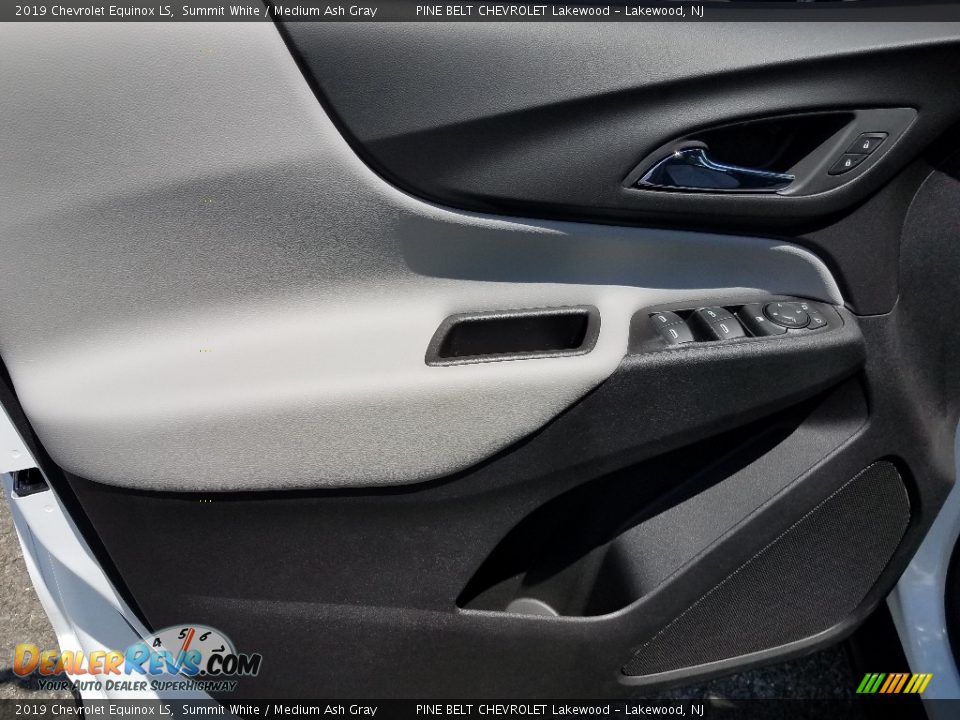The height and width of the screenshot is (720, 960).
Task: Toggle the door unlock button
Action: tap(866, 143)
